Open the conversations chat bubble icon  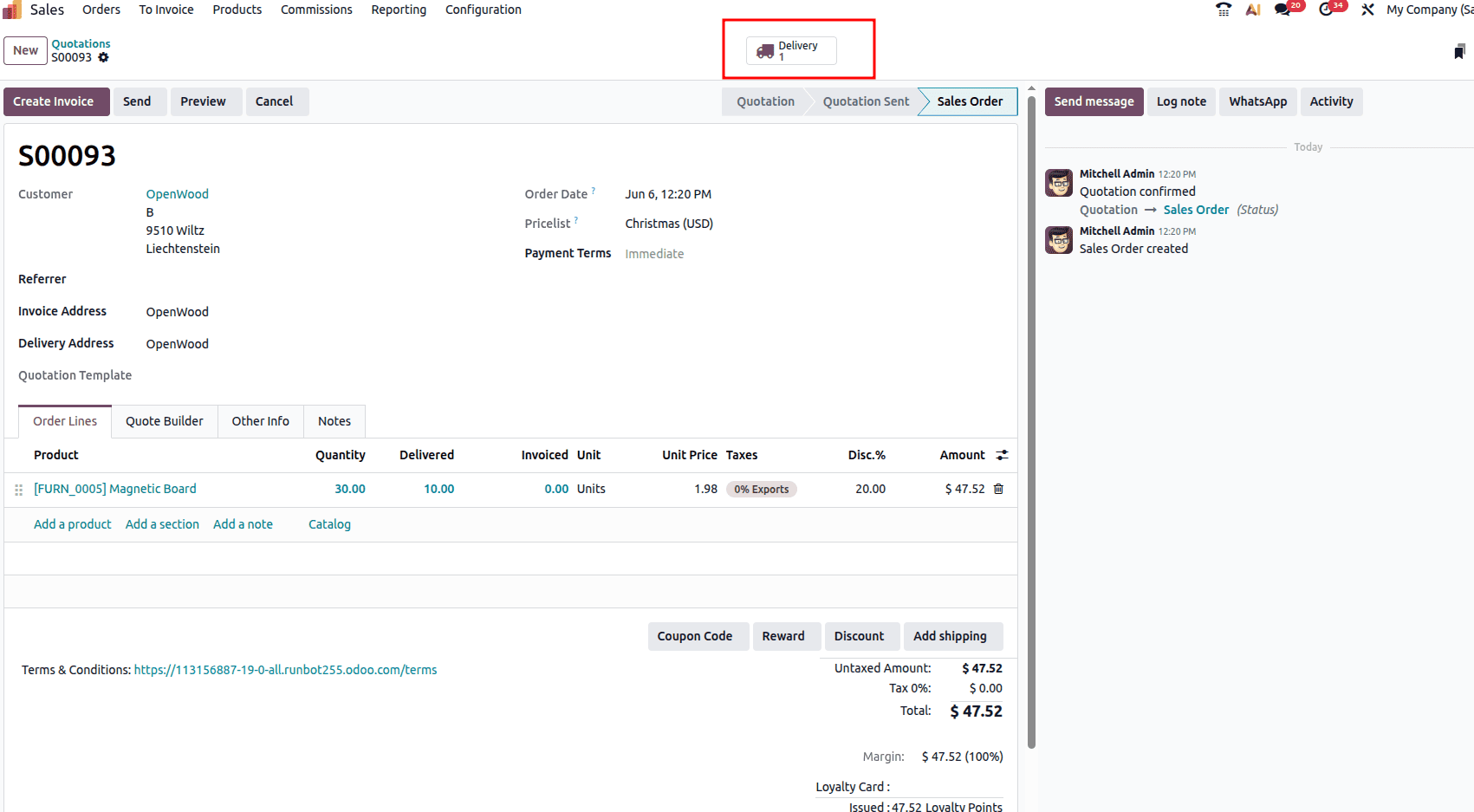point(1282,10)
